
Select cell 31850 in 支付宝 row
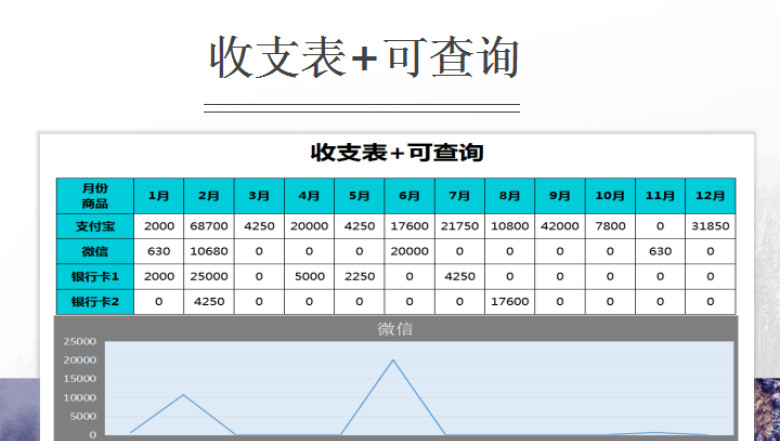click(710, 226)
